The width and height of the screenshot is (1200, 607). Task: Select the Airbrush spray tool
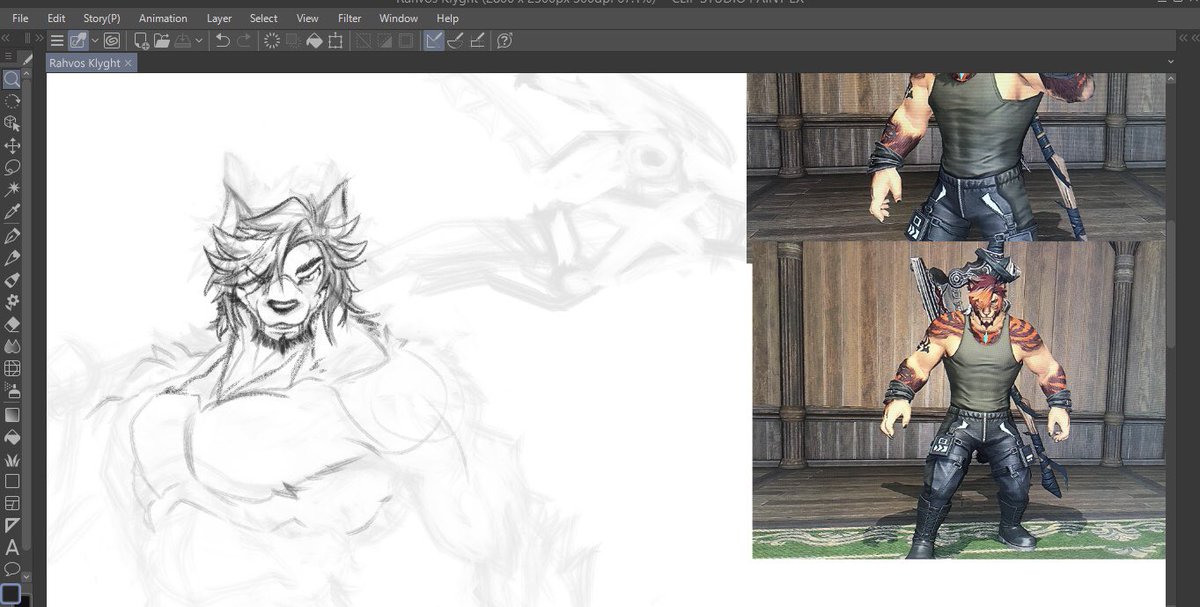click(12, 391)
